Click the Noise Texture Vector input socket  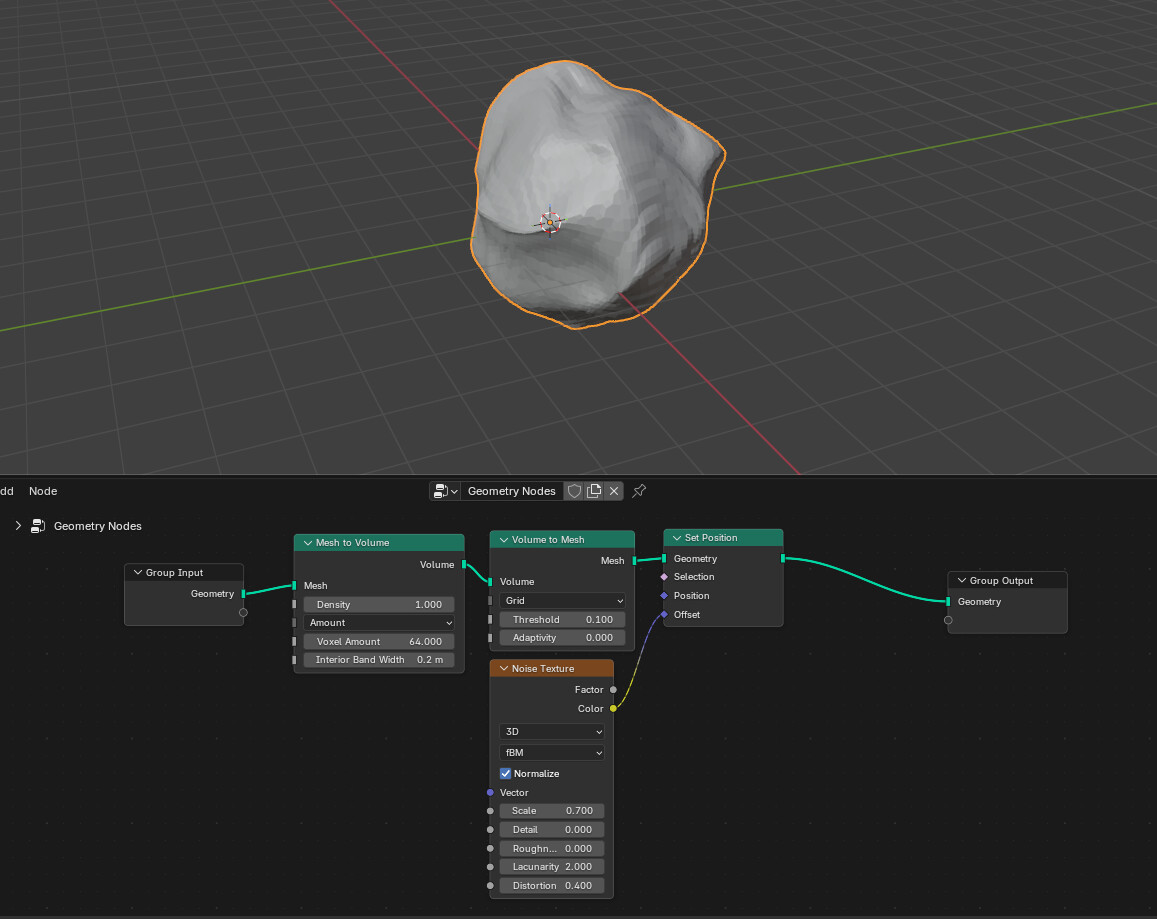click(491, 793)
